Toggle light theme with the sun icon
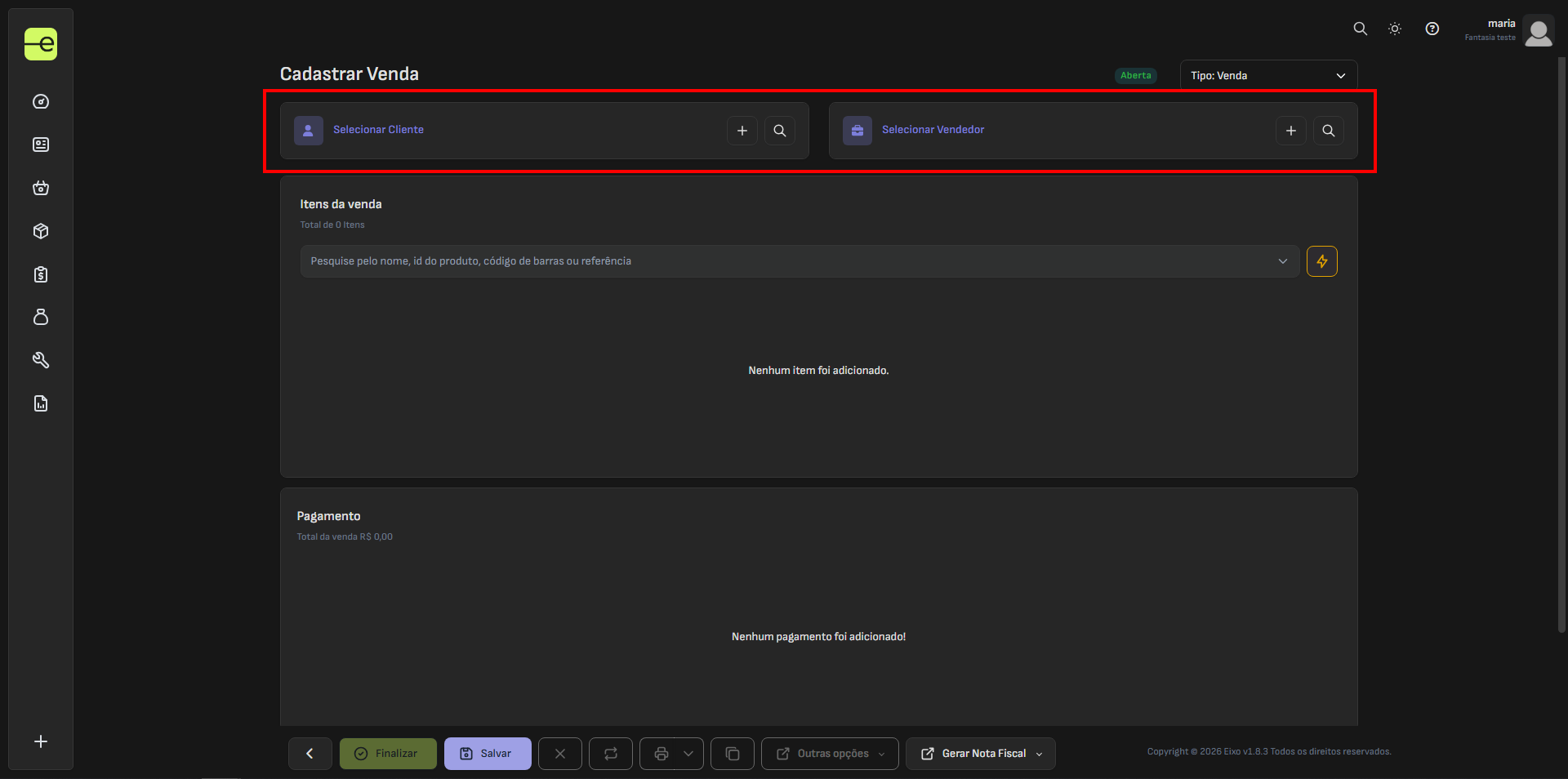 1395,29
